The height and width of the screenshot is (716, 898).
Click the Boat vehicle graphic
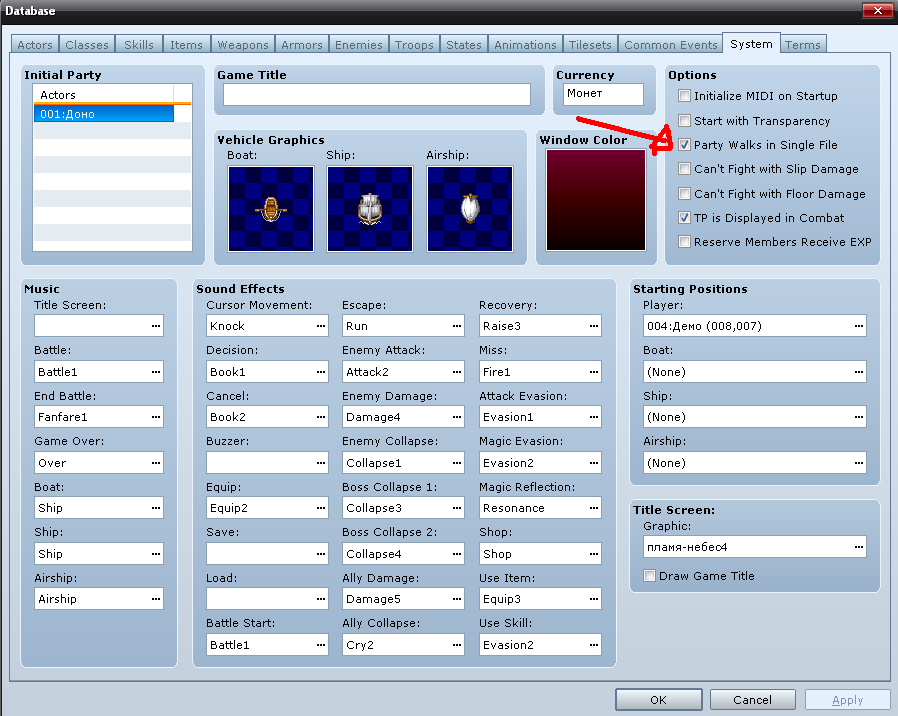coord(270,208)
